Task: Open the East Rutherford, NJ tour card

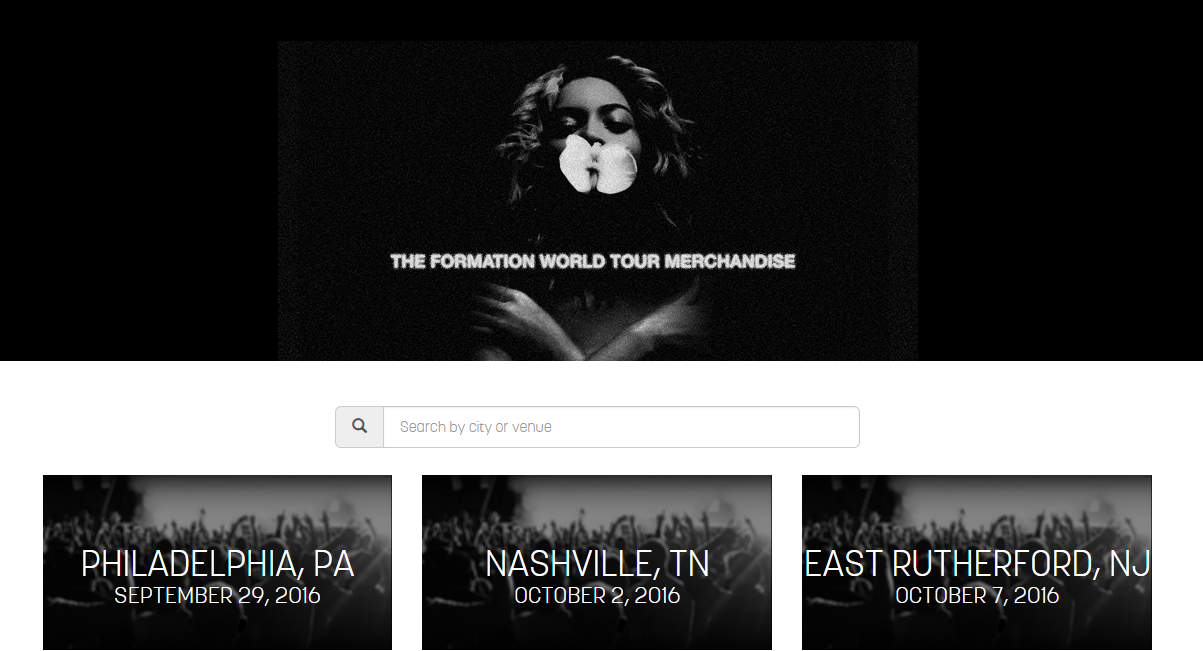Action: [977, 563]
